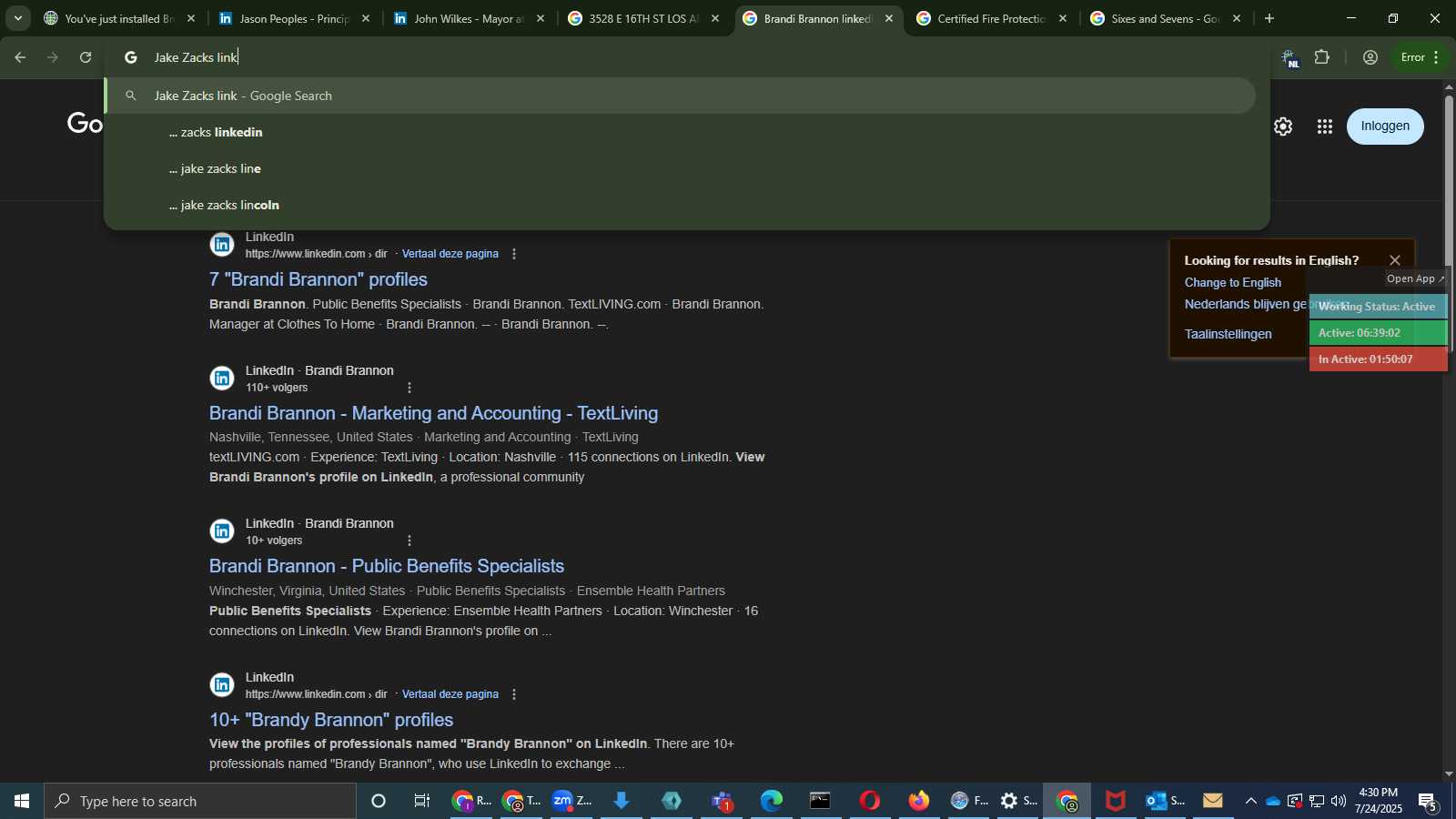This screenshot has height=819, width=1456.
Task: Open options for Public Benefits Specialists result
Action: click(409, 541)
